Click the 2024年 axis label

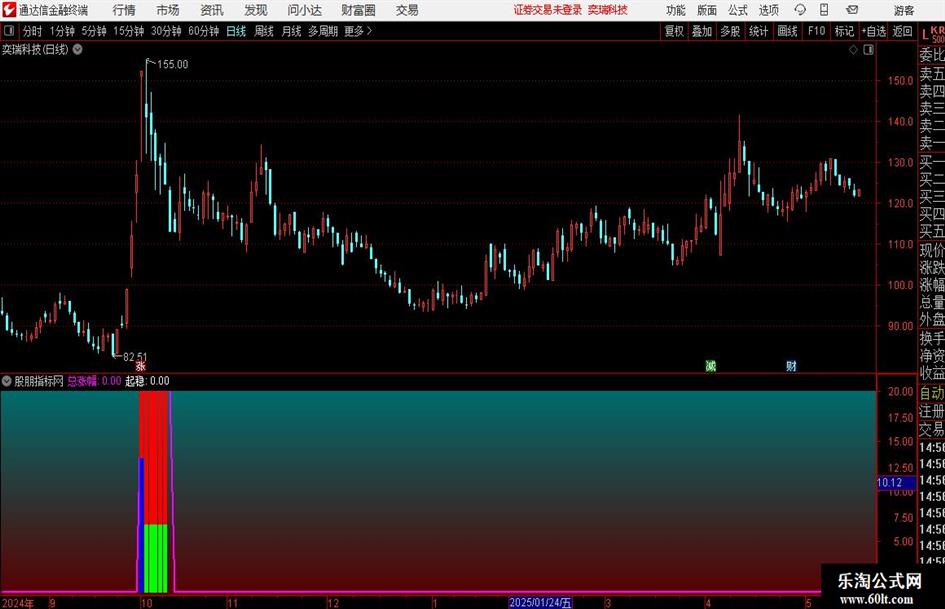click(x=17, y=603)
